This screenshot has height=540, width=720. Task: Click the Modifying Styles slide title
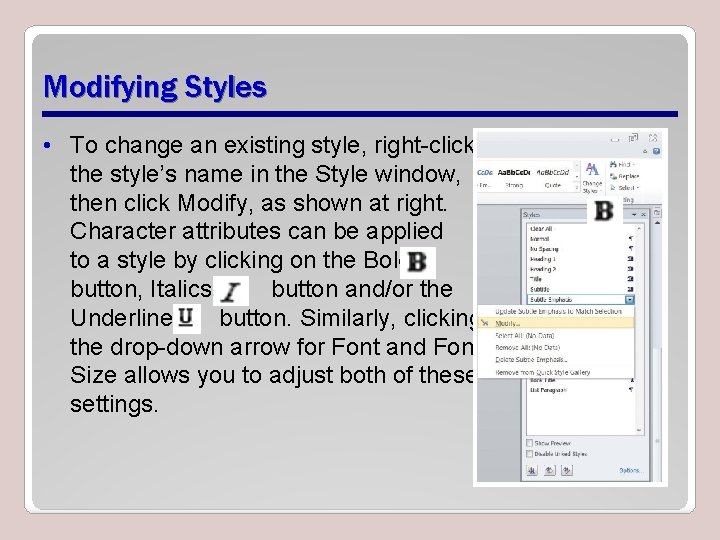tap(155, 86)
